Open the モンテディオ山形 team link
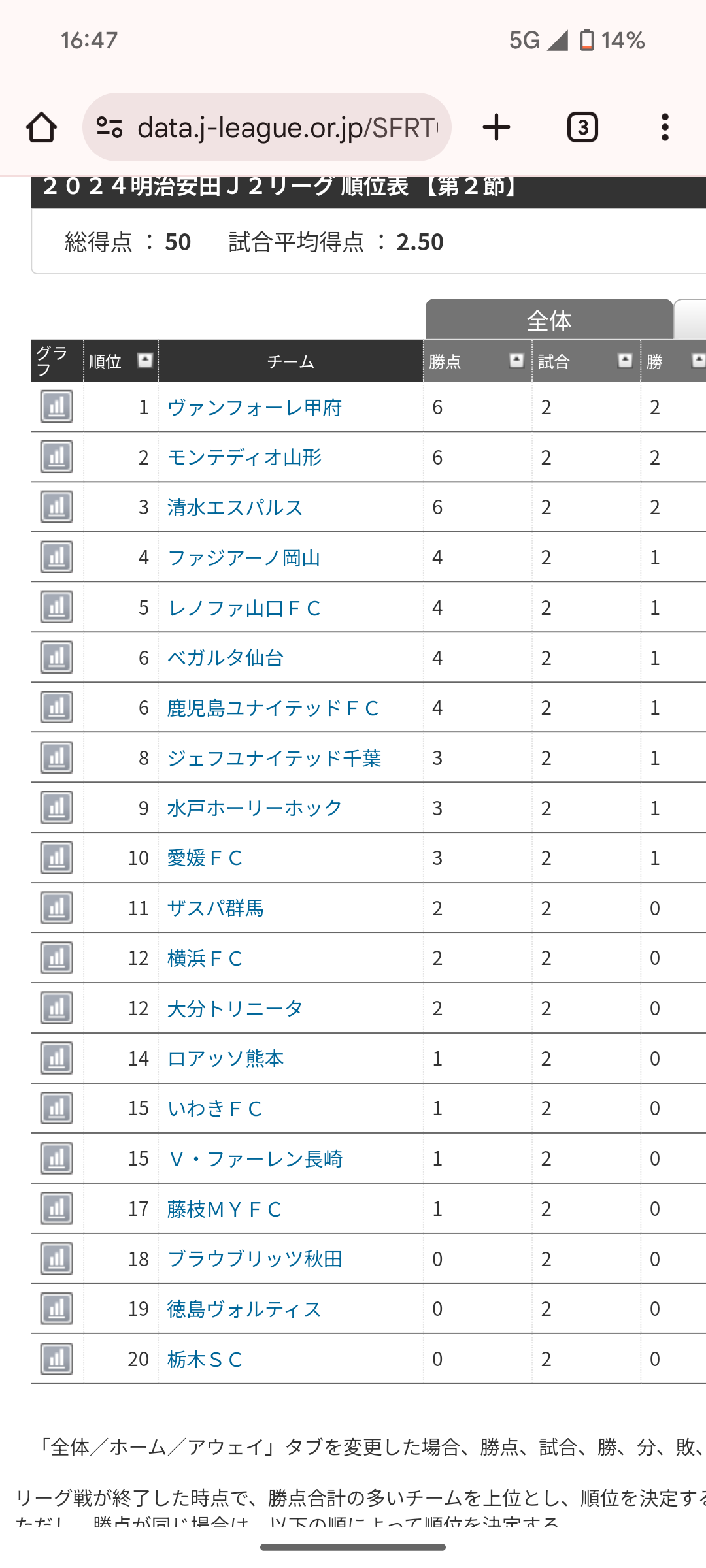 [244, 457]
